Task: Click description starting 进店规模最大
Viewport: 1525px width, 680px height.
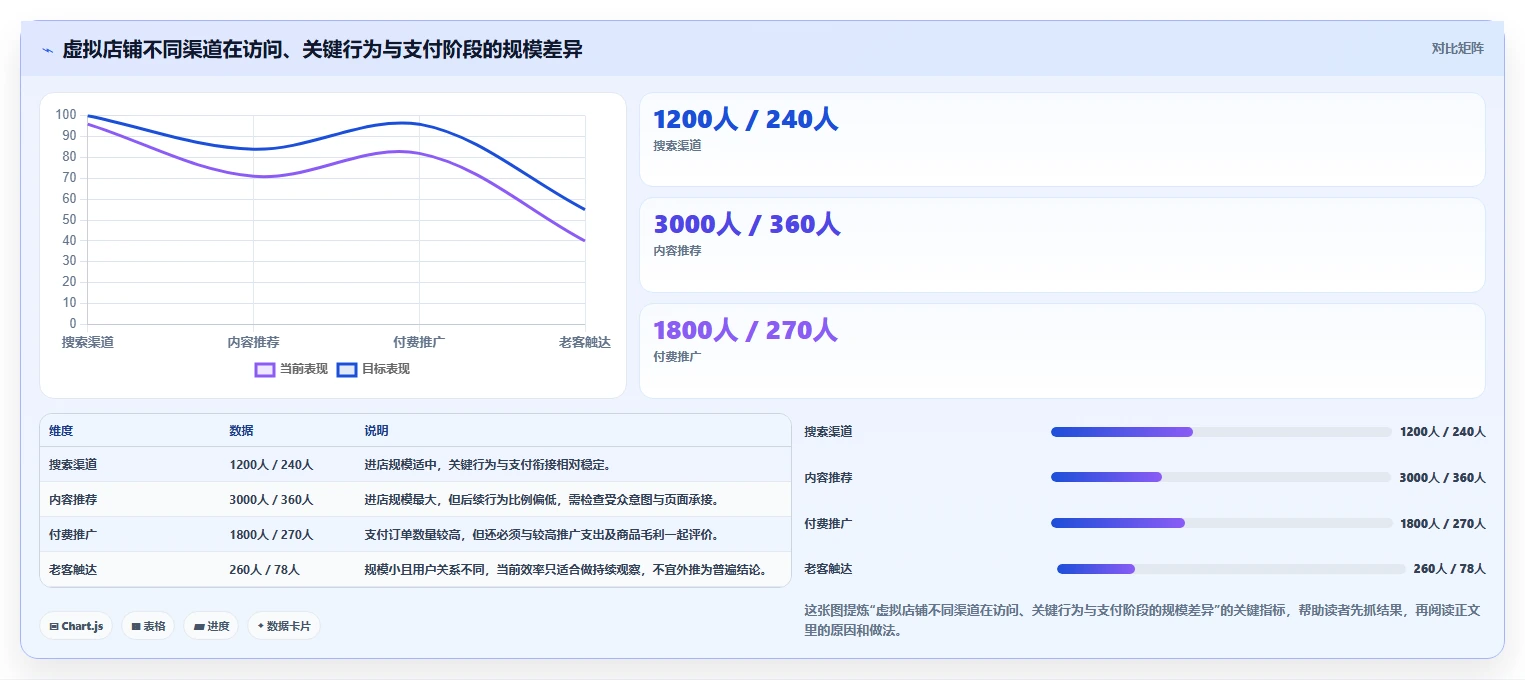Action: coord(541,500)
